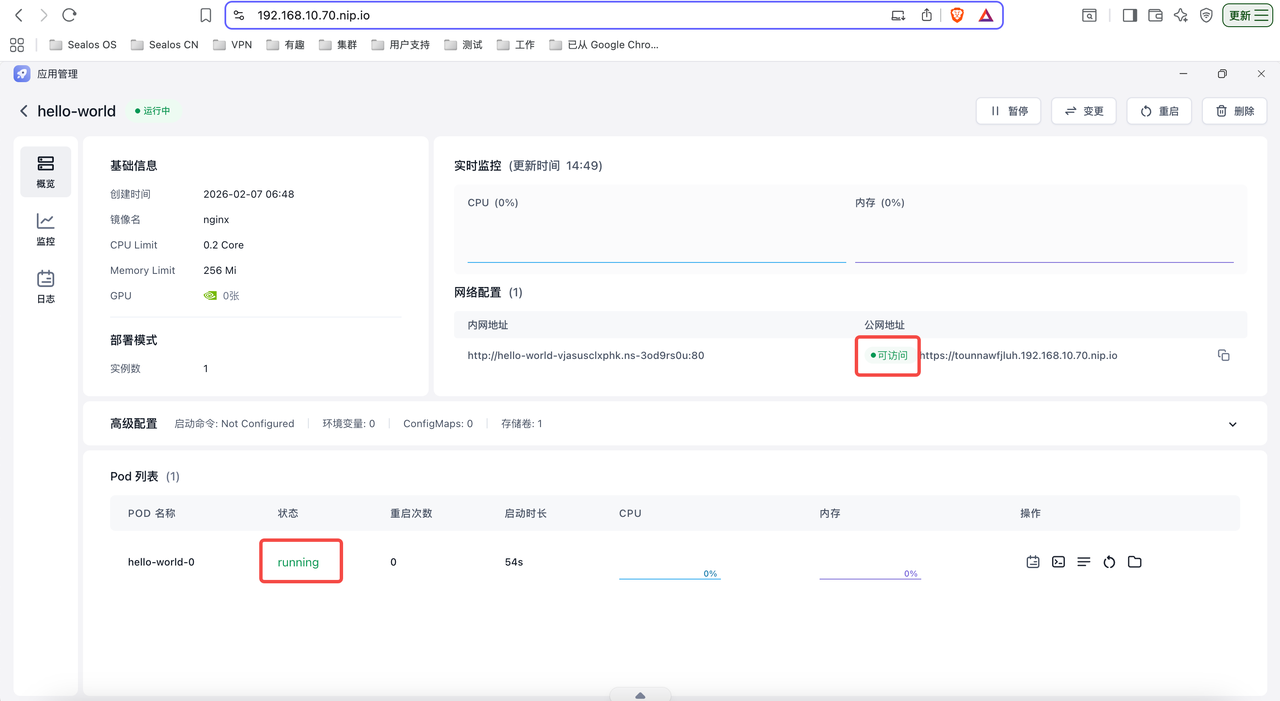Click the running status of hello-world-0
Viewport: 1280px width, 701px height.
click(298, 562)
